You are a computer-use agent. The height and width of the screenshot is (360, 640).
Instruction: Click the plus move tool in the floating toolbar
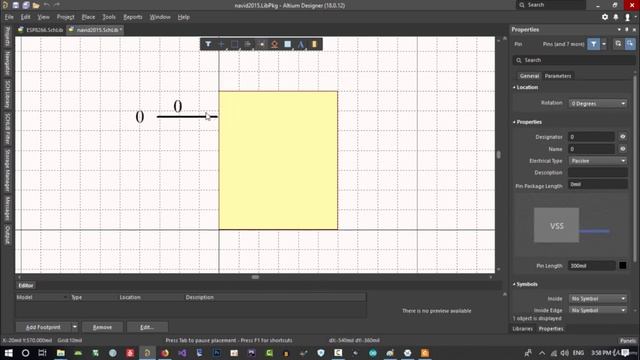click(x=221, y=44)
